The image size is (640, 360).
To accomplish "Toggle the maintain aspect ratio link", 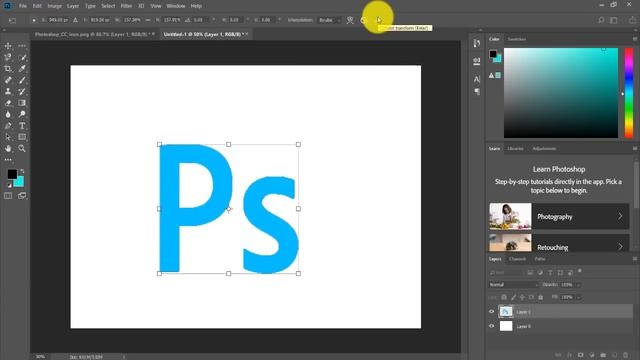I will pos(148,20).
